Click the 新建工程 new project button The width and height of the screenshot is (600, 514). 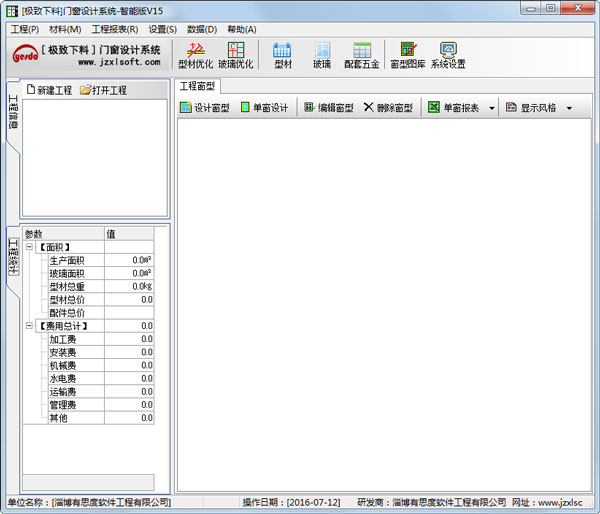click(x=49, y=90)
